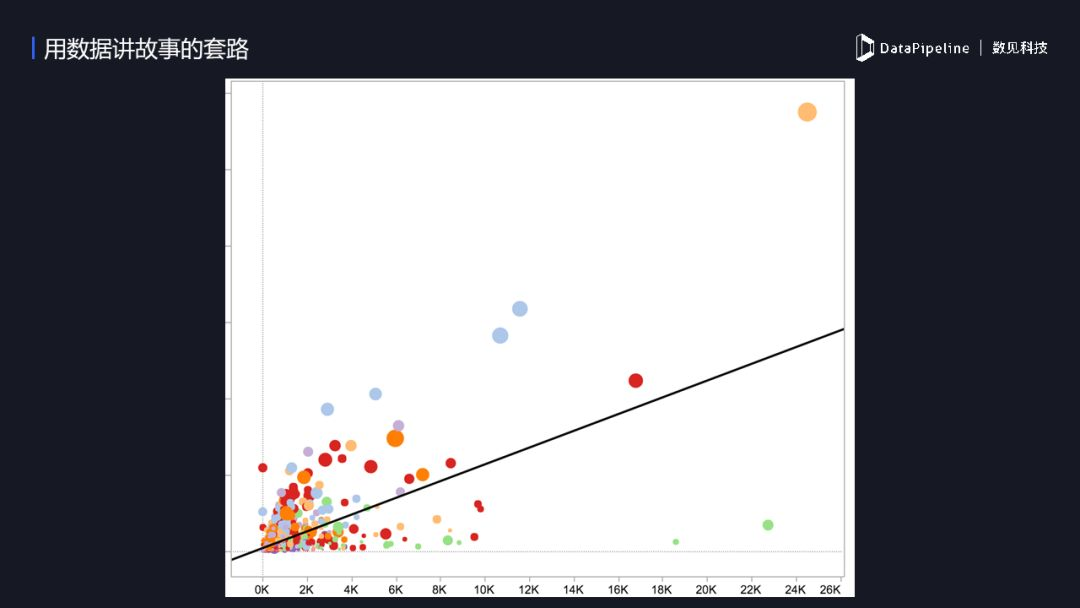Click the green data point near 23K
This screenshot has height=608, width=1080.
point(768,525)
